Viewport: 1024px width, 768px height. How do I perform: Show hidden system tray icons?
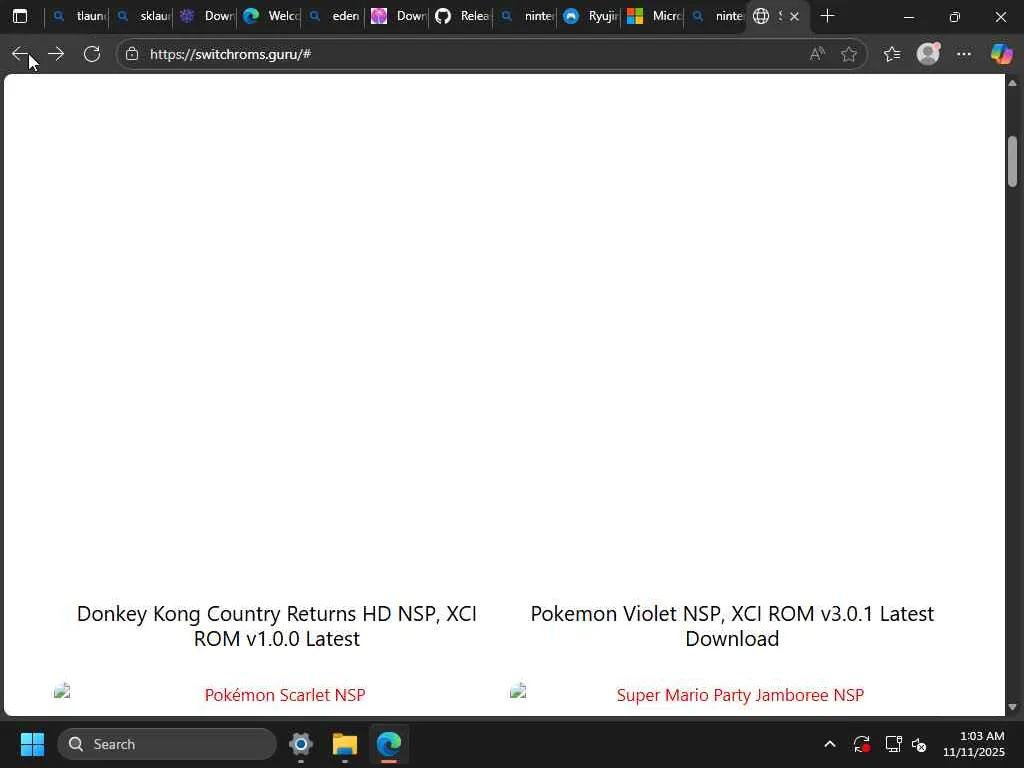pyautogui.click(x=829, y=744)
